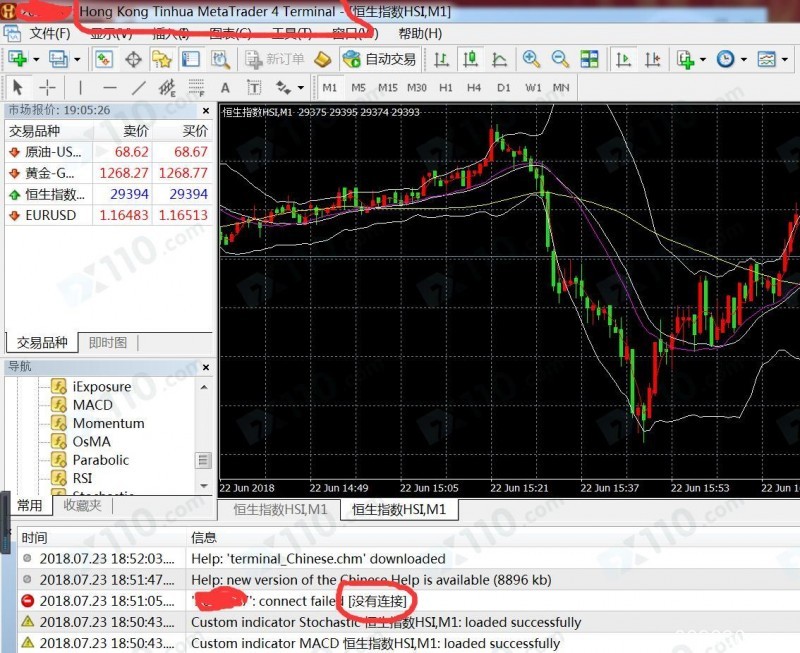Viewport: 800px width, 653px height.
Task: Toggle the M5 timeframe button
Action: coord(359,88)
